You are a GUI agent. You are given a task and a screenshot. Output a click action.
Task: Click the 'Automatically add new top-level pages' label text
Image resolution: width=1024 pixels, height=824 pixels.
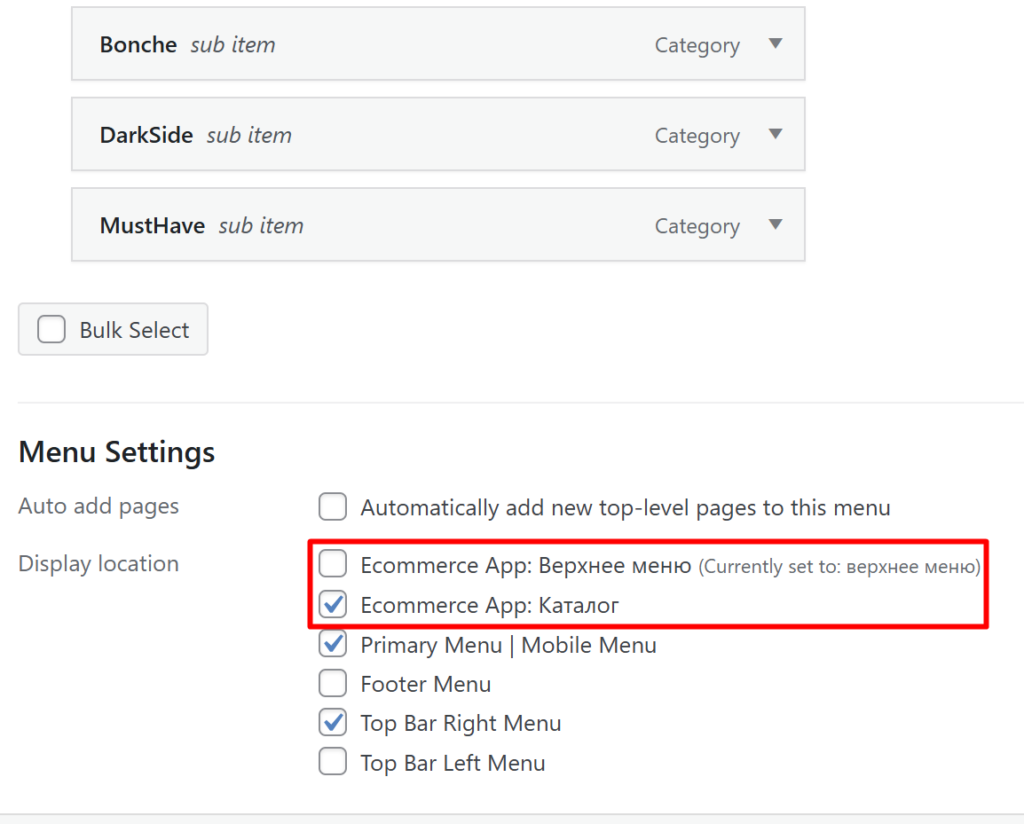pyautogui.click(x=625, y=508)
